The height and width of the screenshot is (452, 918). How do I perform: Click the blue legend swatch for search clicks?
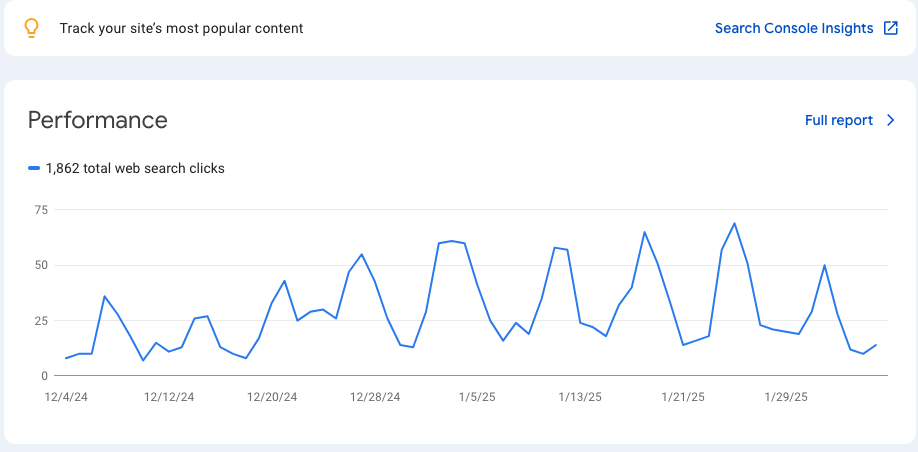point(34,168)
